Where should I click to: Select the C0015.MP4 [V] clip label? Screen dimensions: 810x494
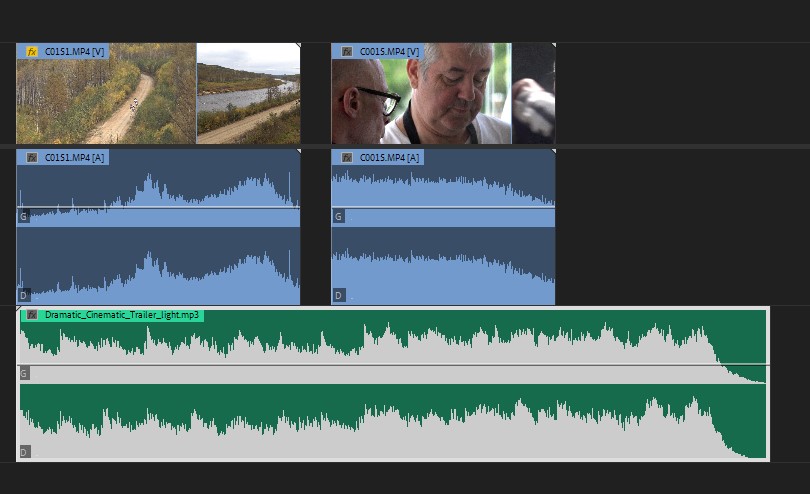point(390,52)
